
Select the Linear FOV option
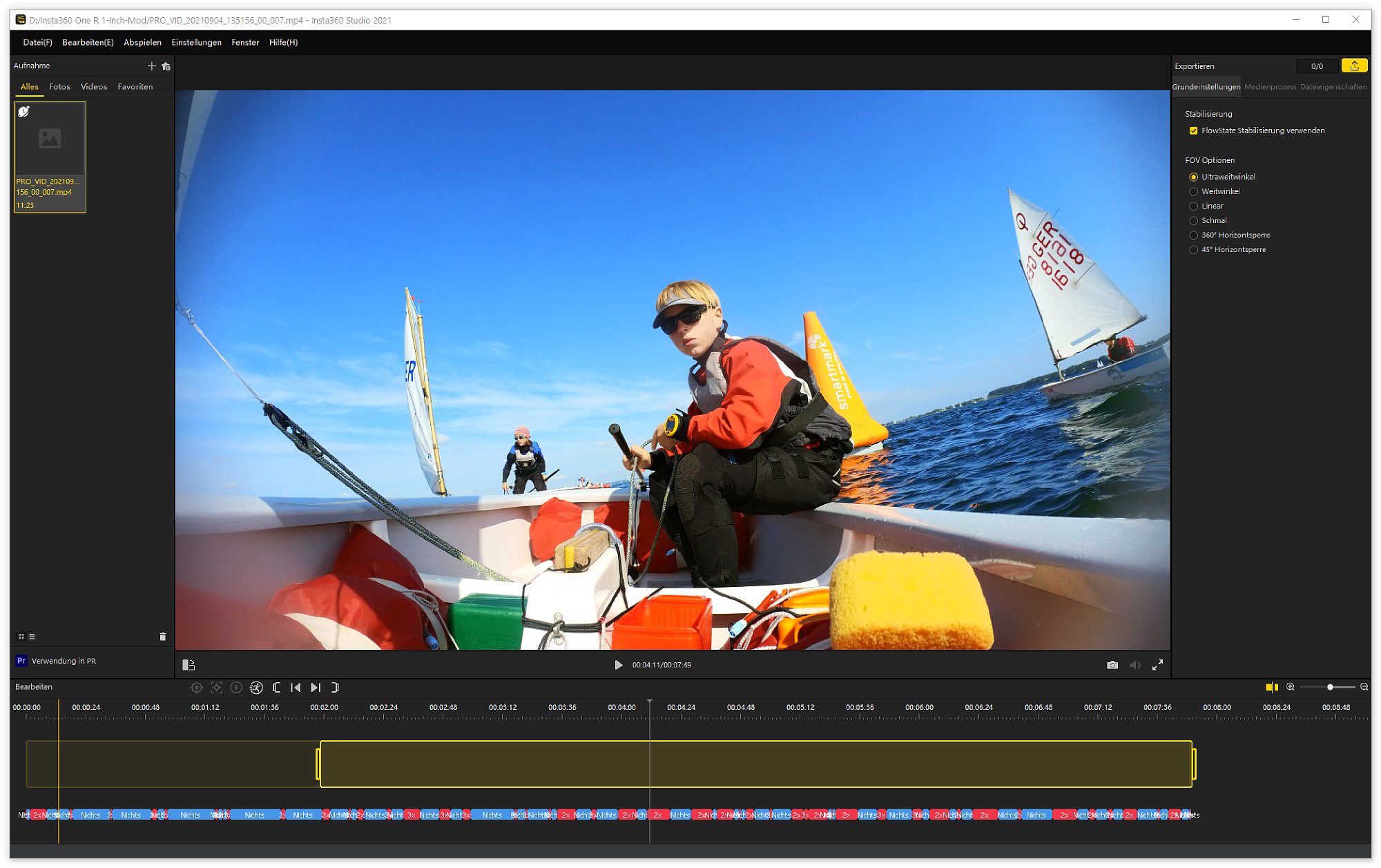(x=1193, y=206)
